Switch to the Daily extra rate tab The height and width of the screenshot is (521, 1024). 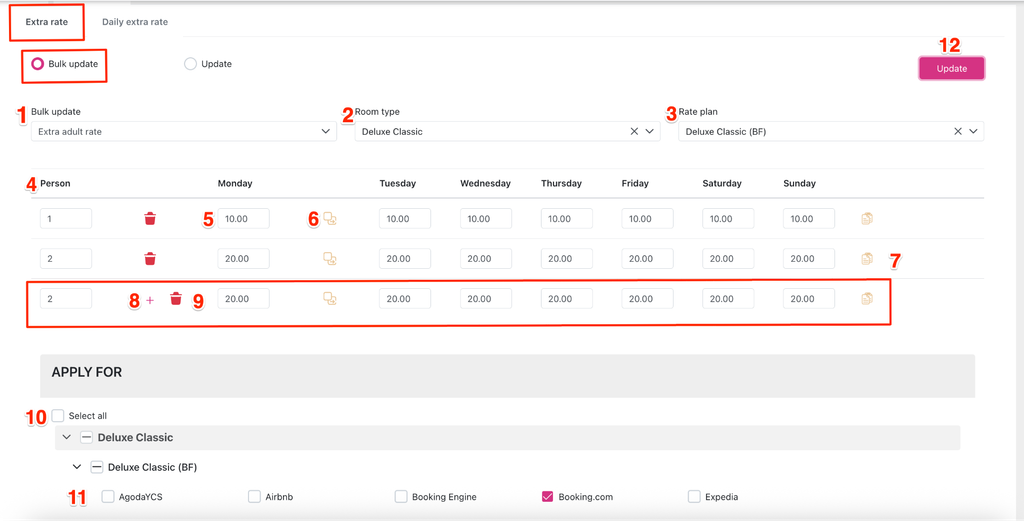click(x=135, y=22)
